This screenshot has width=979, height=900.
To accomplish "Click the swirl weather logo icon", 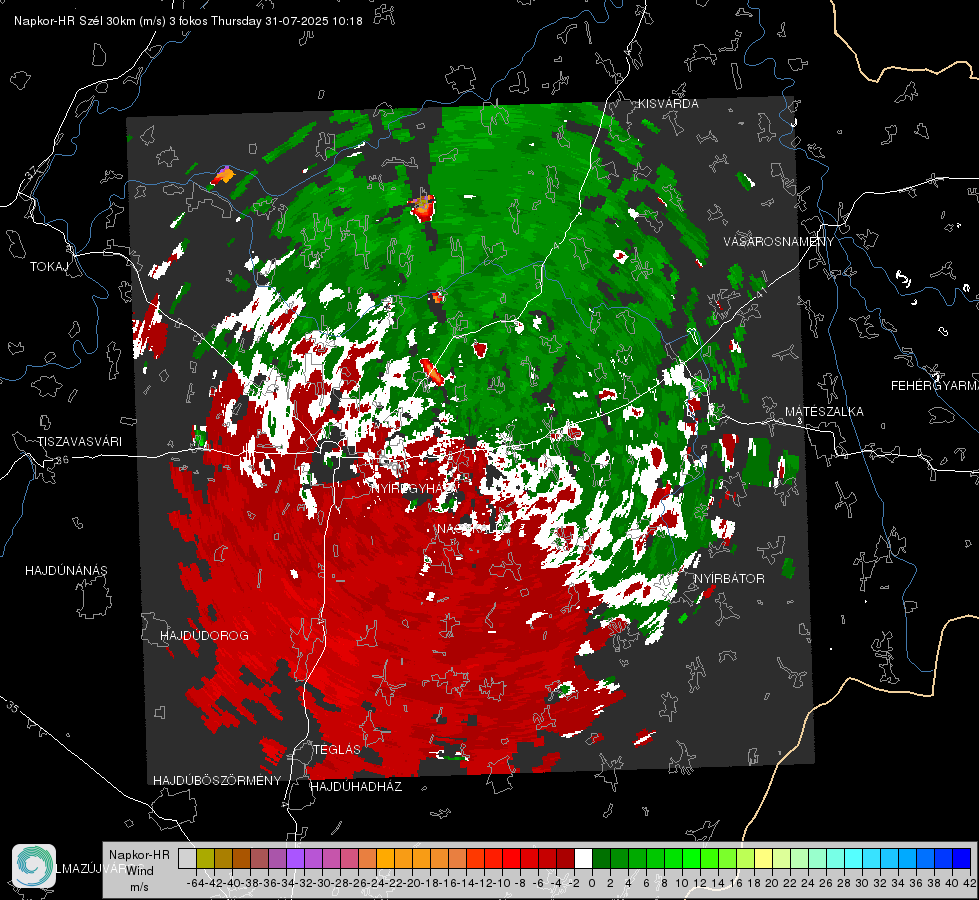I will (34, 866).
